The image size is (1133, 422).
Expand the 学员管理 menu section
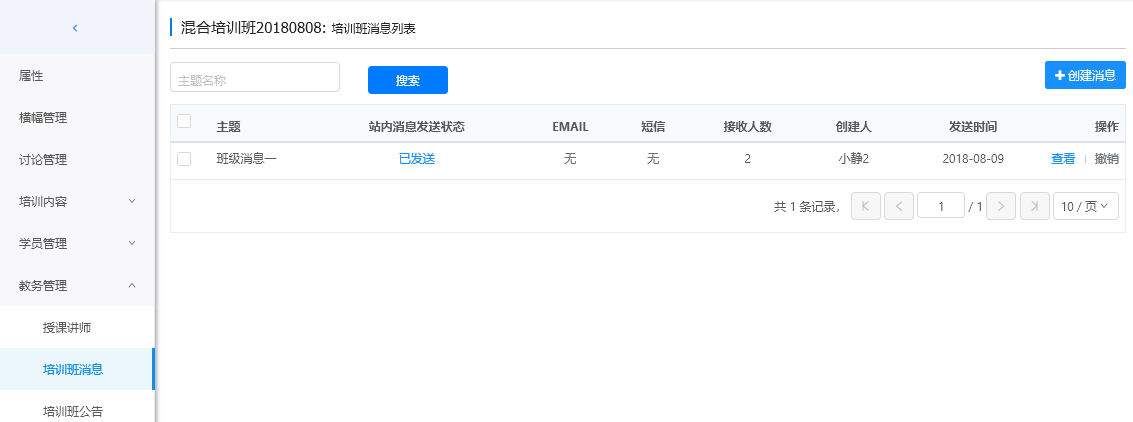(77, 244)
